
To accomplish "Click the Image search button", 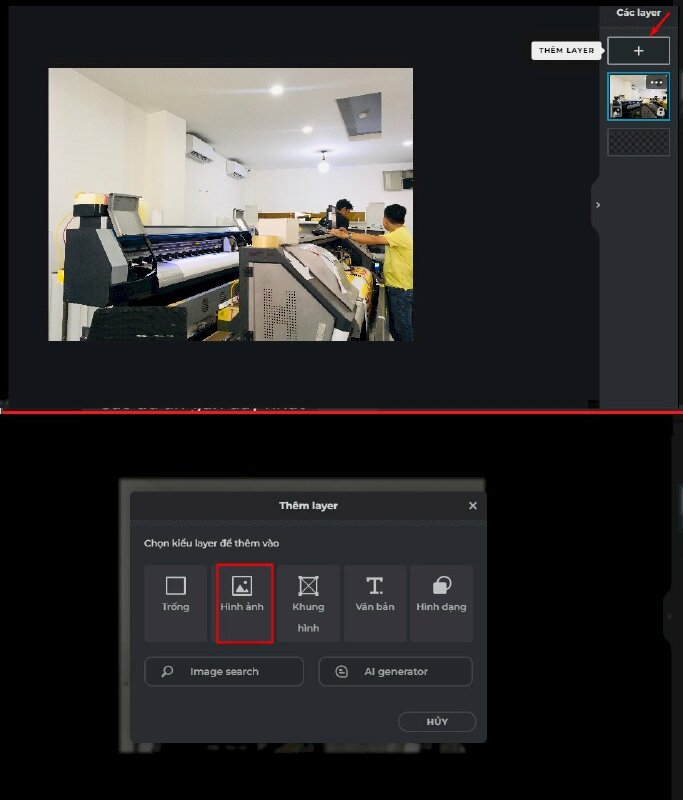I will (224, 672).
